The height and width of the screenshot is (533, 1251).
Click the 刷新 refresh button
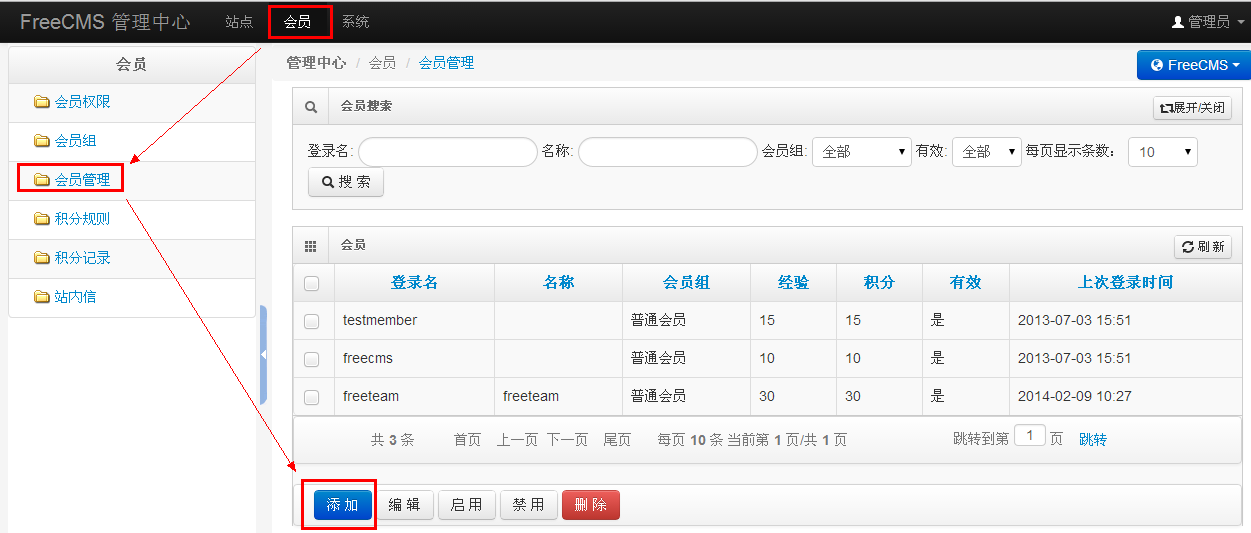(1203, 247)
